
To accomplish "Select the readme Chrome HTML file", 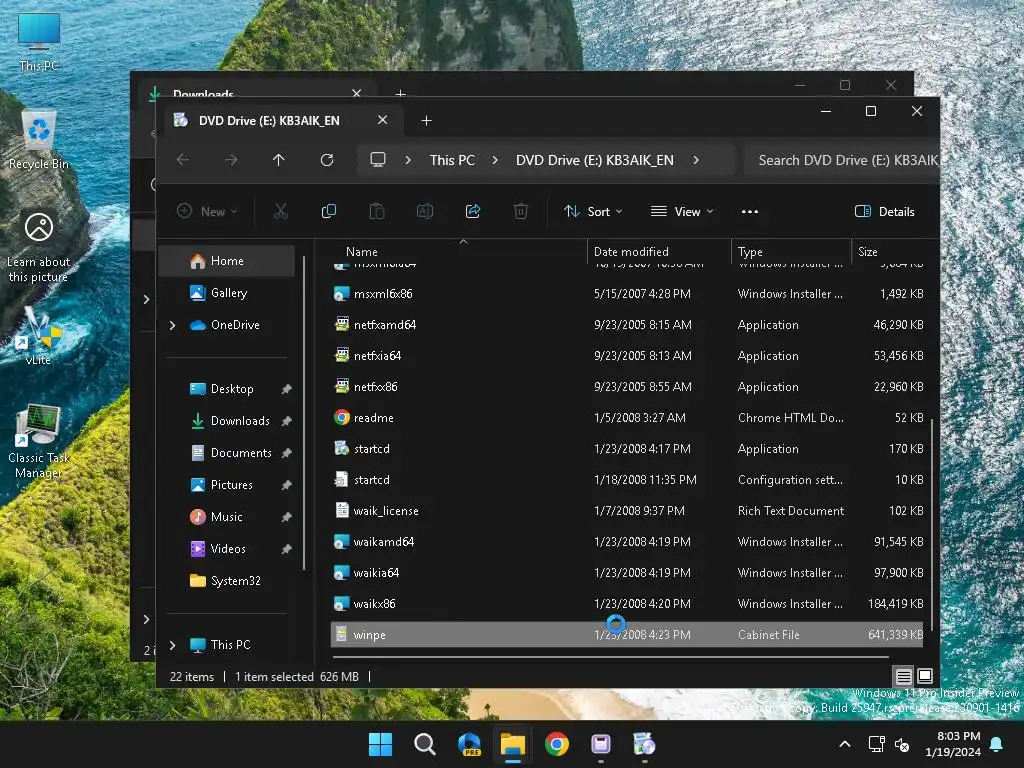I will (x=374, y=418).
